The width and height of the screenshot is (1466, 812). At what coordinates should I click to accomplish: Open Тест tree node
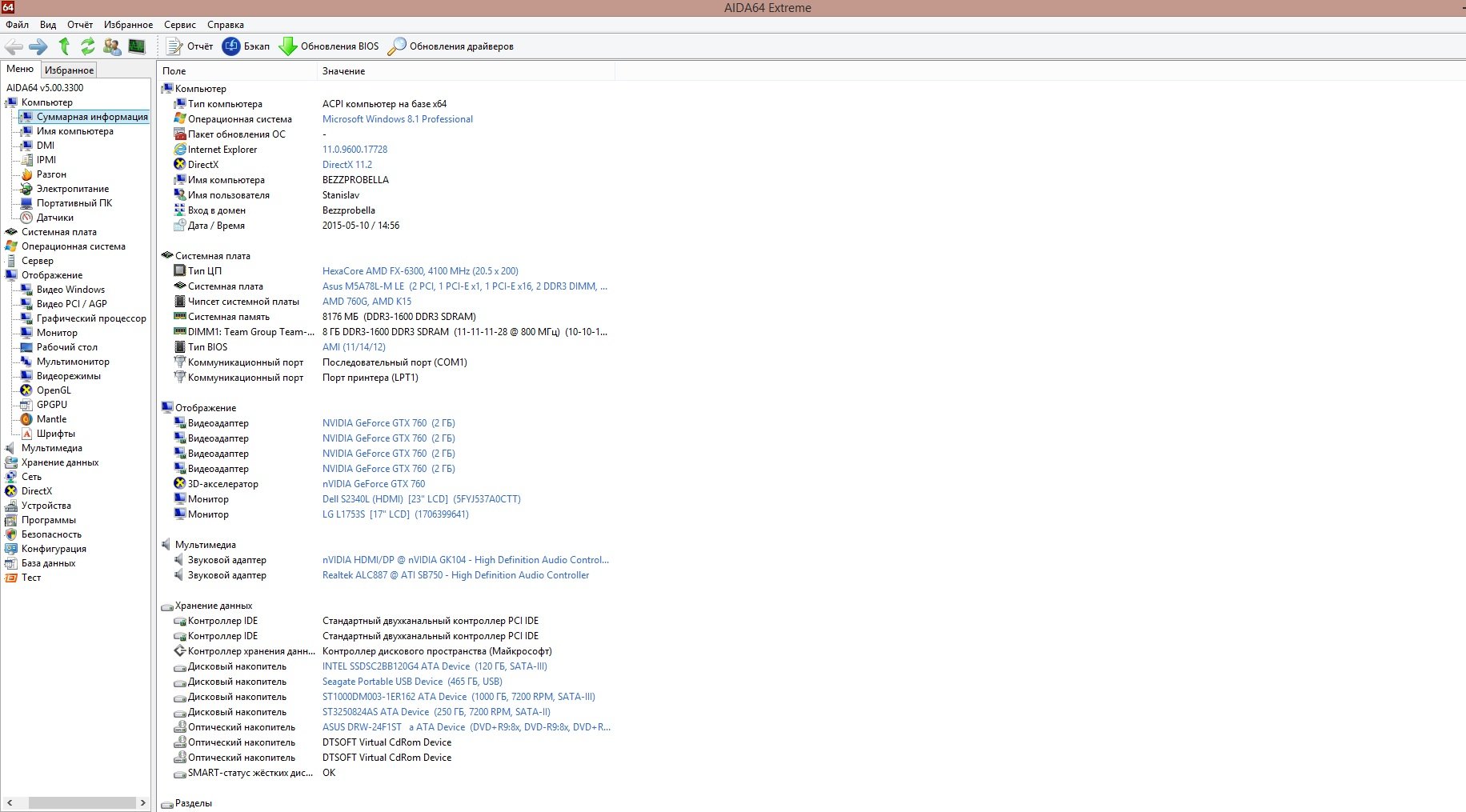pyautogui.click(x=30, y=578)
